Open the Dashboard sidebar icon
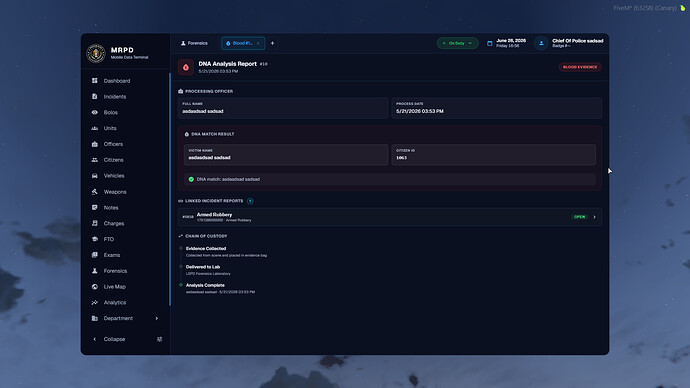This screenshot has height=388, width=690. [95, 81]
